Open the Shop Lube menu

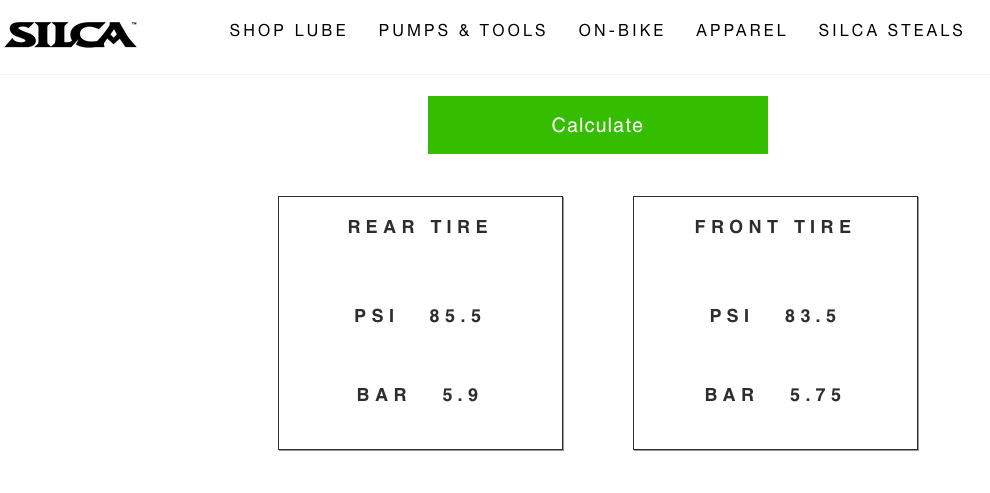tap(288, 31)
